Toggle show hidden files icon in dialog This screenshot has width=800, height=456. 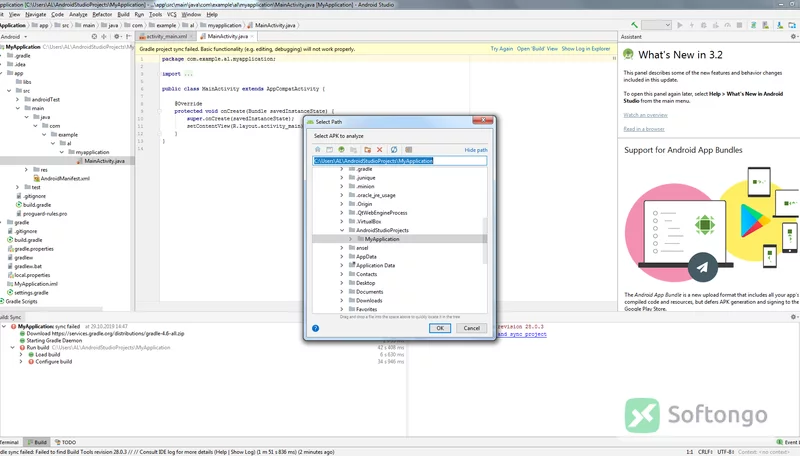pos(408,149)
